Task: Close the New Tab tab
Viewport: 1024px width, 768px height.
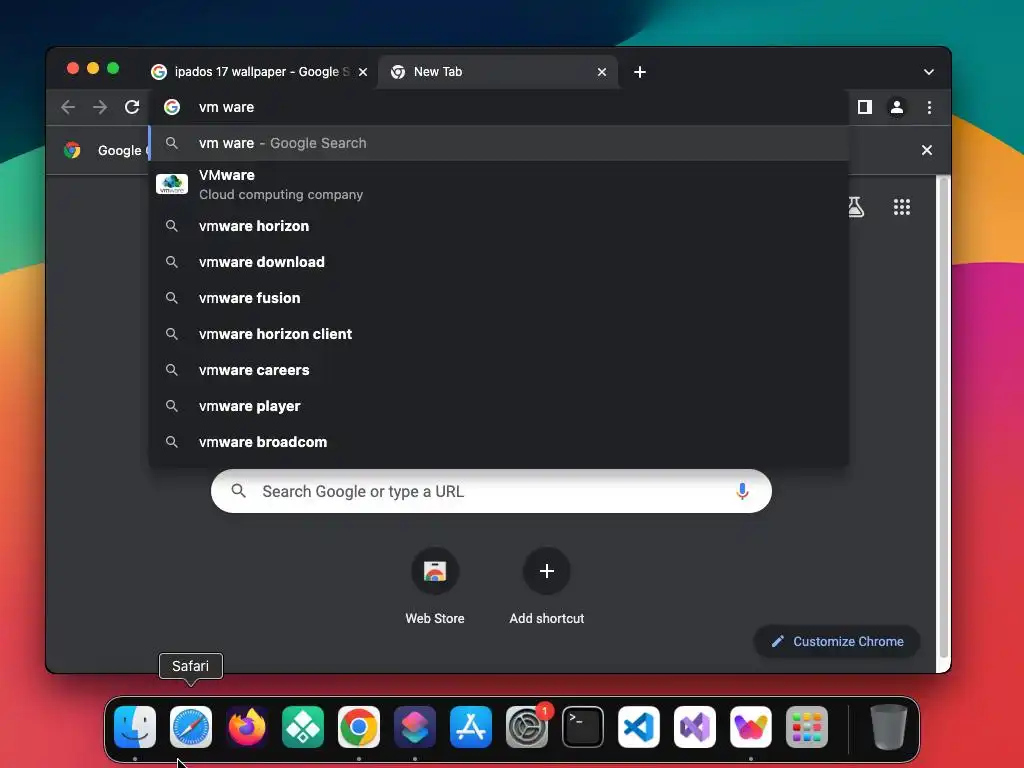Action: coord(602,72)
